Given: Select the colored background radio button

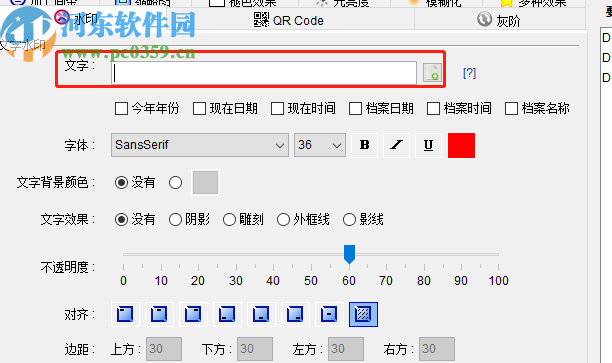Looking at the screenshot, I should tap(176, 182).
